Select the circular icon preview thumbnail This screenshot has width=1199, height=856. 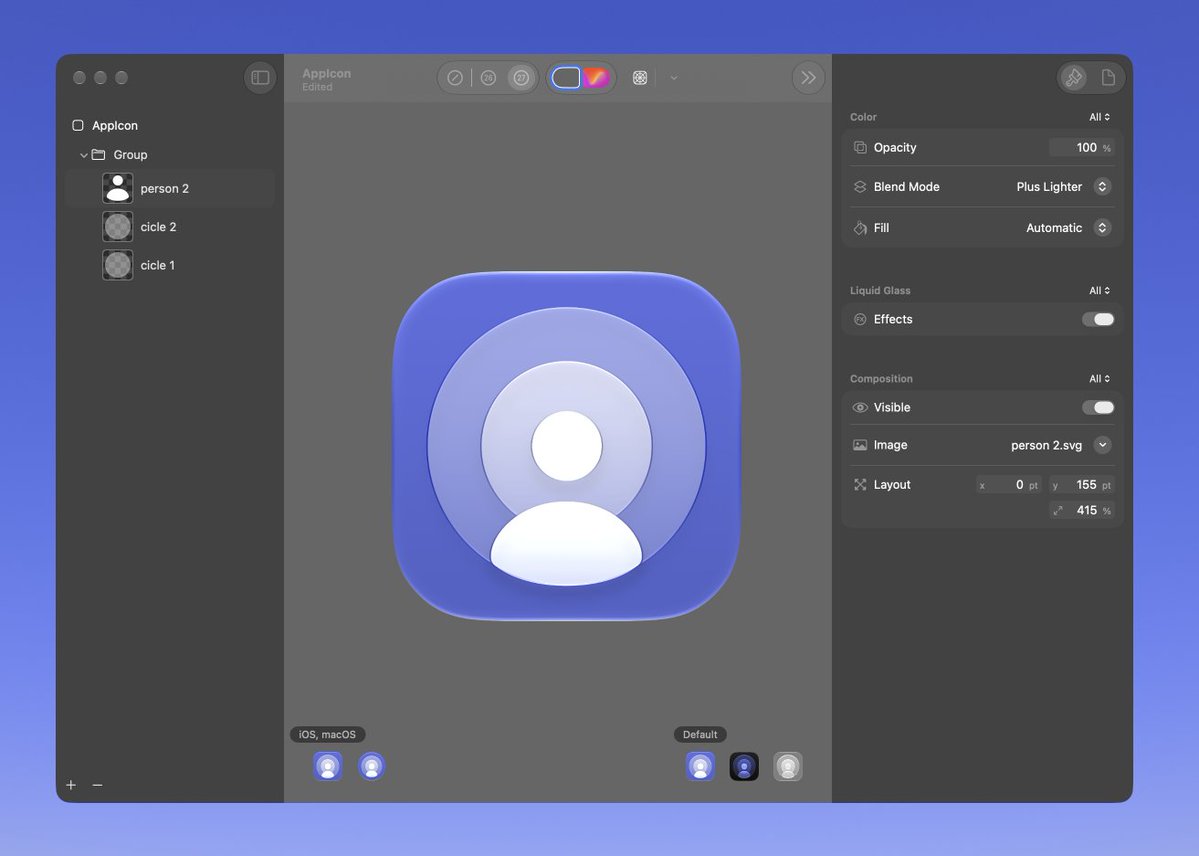tap(372, 766)
